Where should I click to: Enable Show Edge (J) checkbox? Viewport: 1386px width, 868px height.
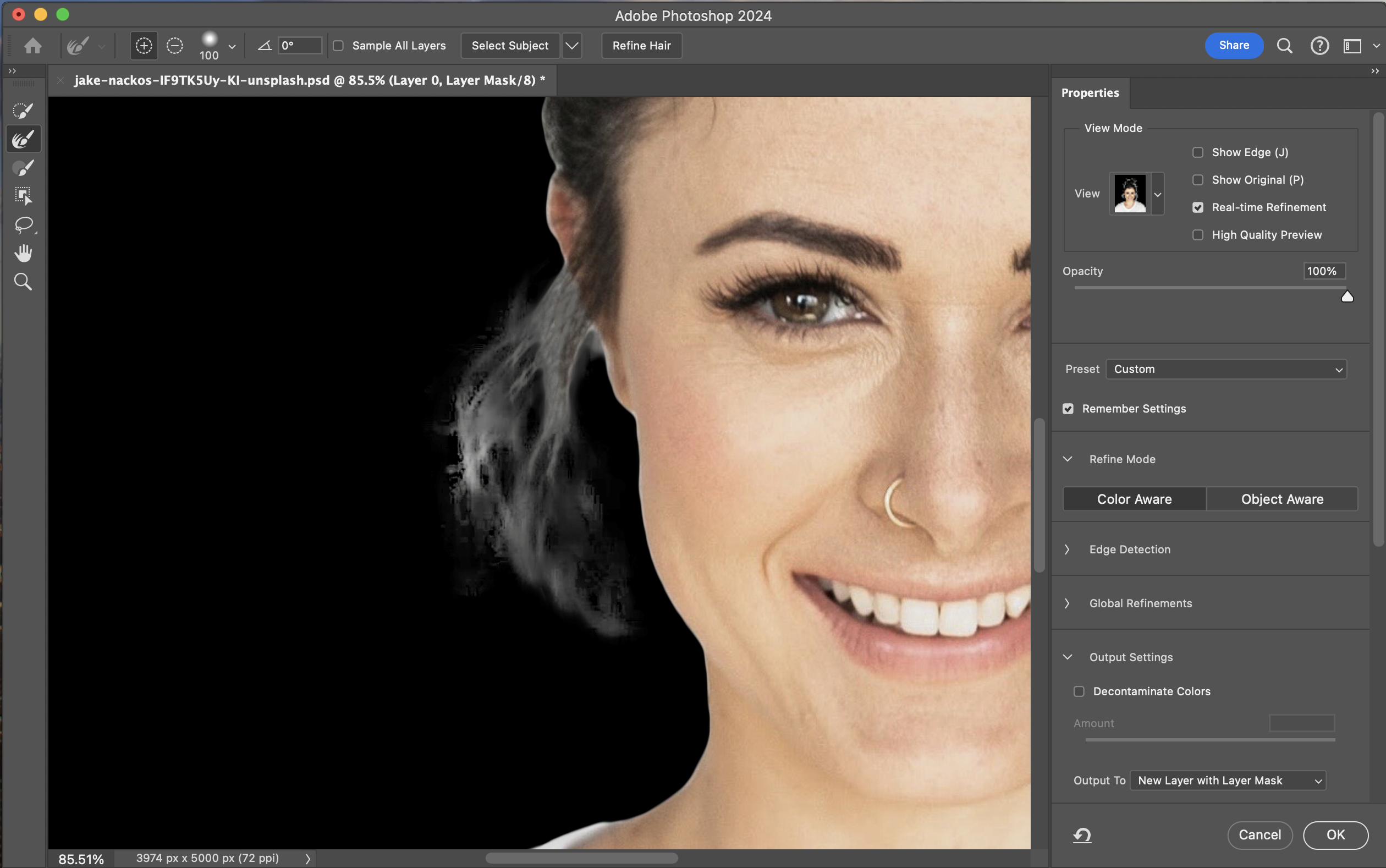coord(1198,153)
